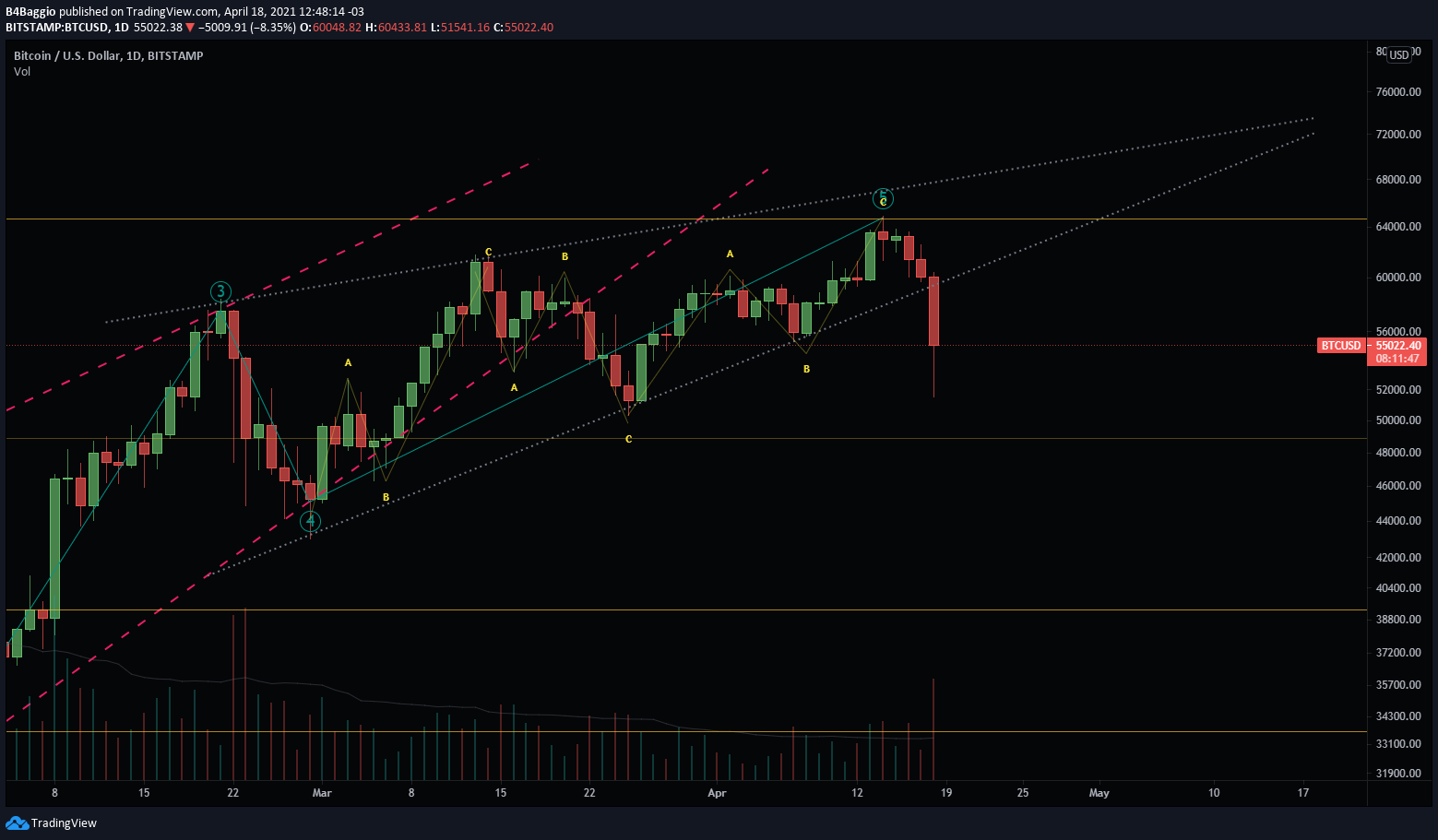Click the 56000.00 price axis label

(1398, 332)
